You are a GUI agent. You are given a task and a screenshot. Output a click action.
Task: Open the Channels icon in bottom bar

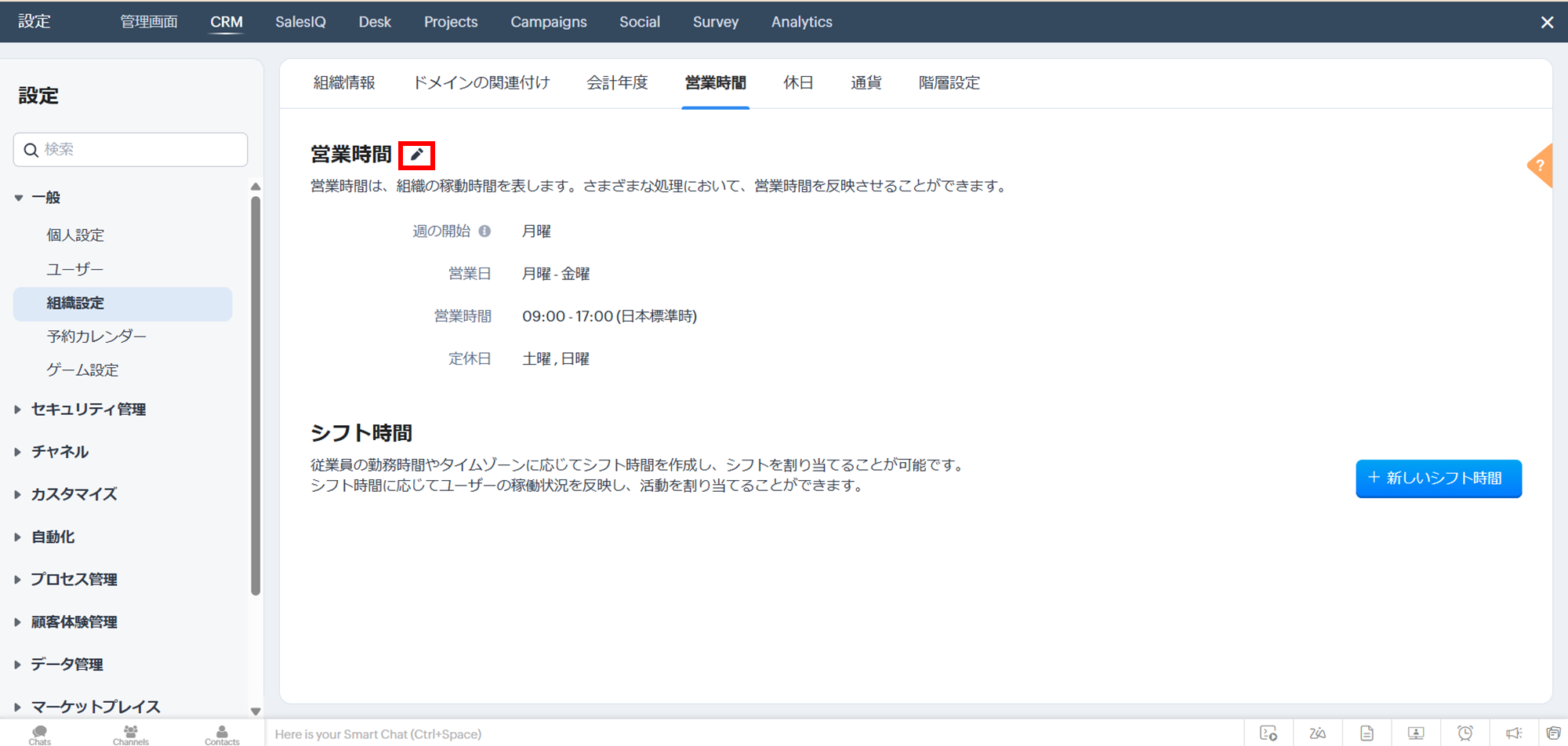pyautogui.click(x=130, y=734)
